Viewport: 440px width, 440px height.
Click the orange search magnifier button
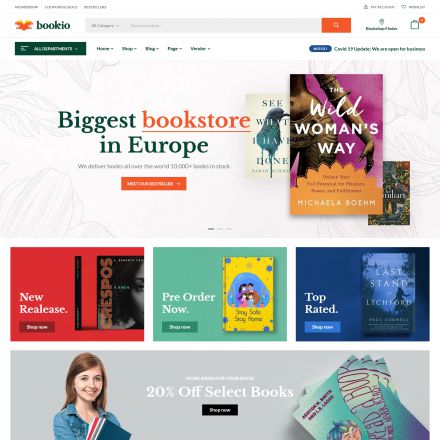pyautogui.click(x=336, y=25)
